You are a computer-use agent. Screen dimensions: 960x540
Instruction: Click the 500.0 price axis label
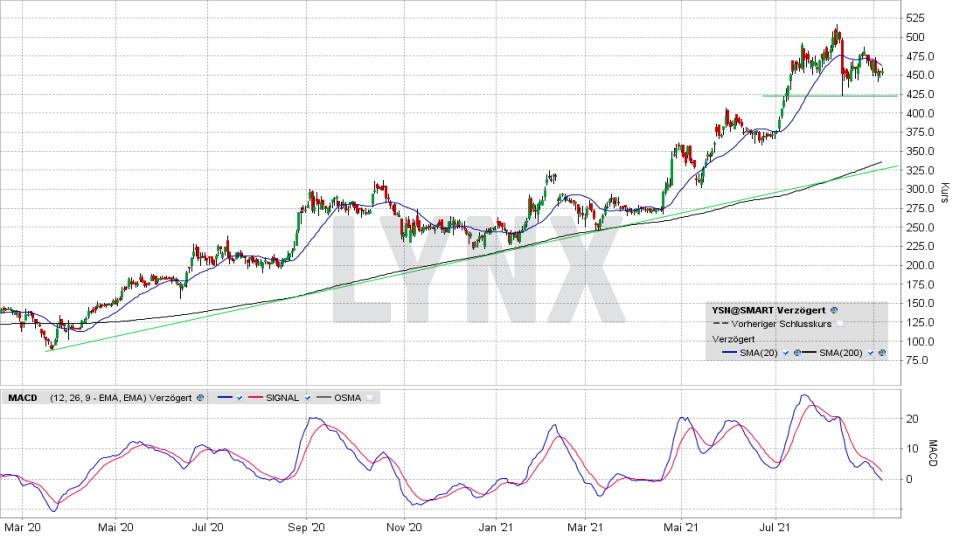(x=915, y=37)
